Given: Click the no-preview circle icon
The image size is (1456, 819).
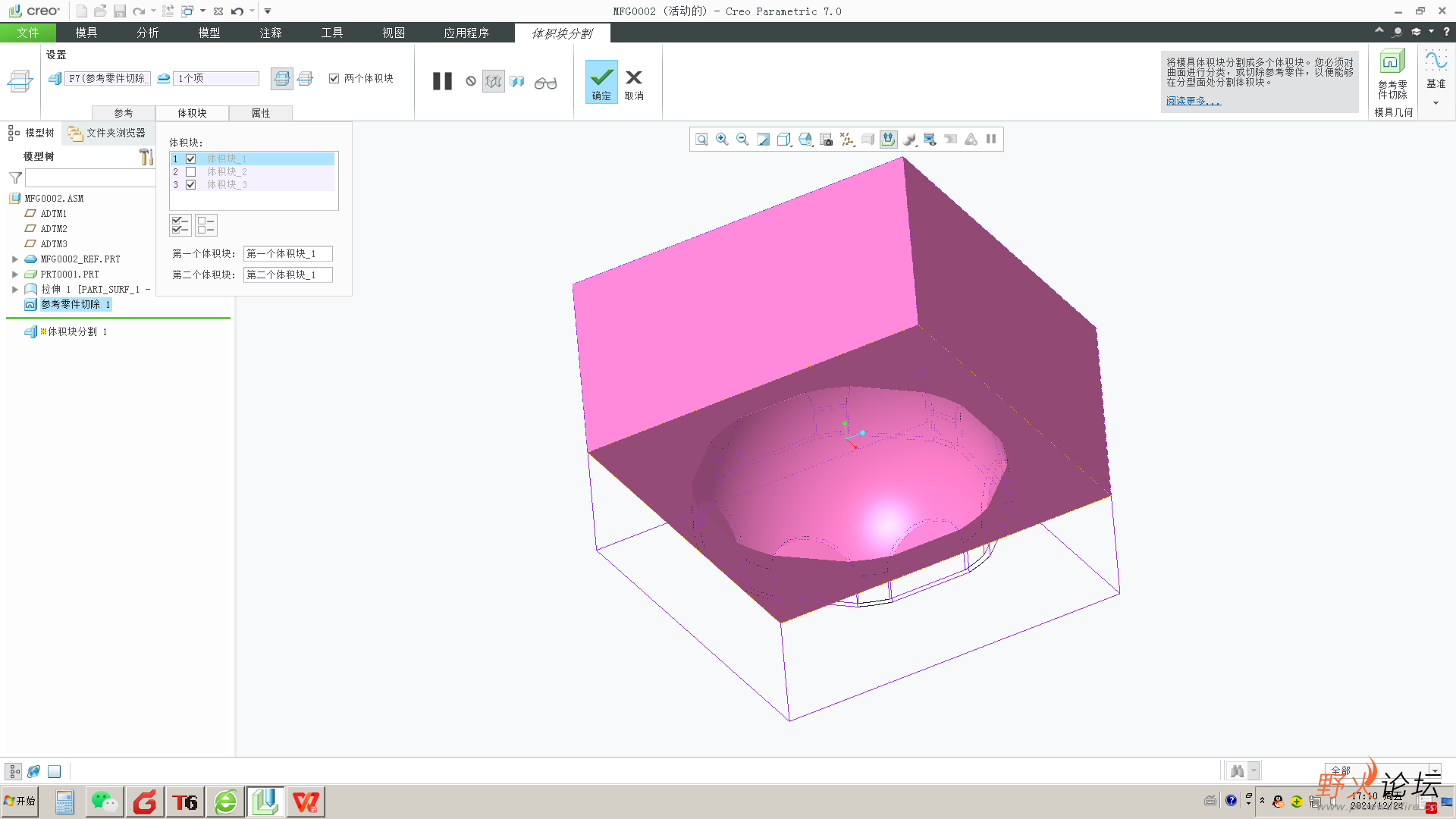Looking at the screenshot, I should (471, 81).
